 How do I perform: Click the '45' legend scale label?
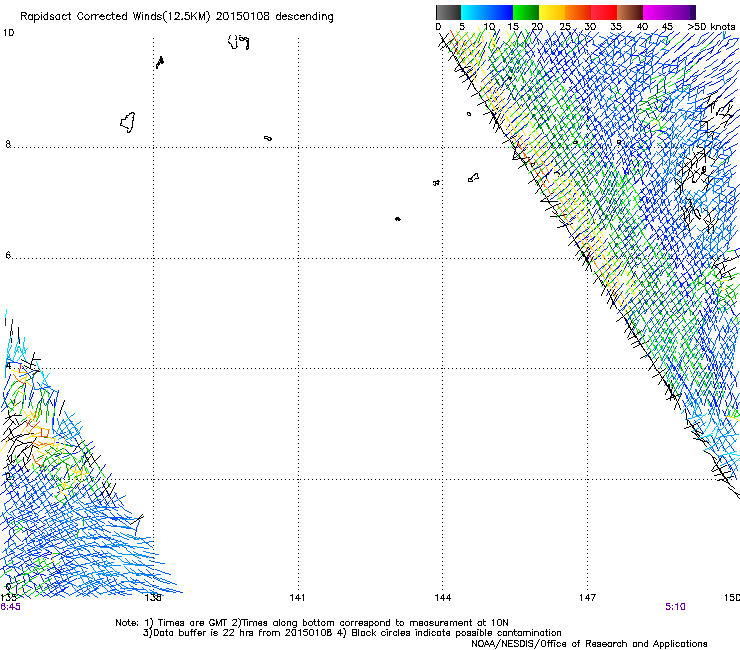coord(667,26)
